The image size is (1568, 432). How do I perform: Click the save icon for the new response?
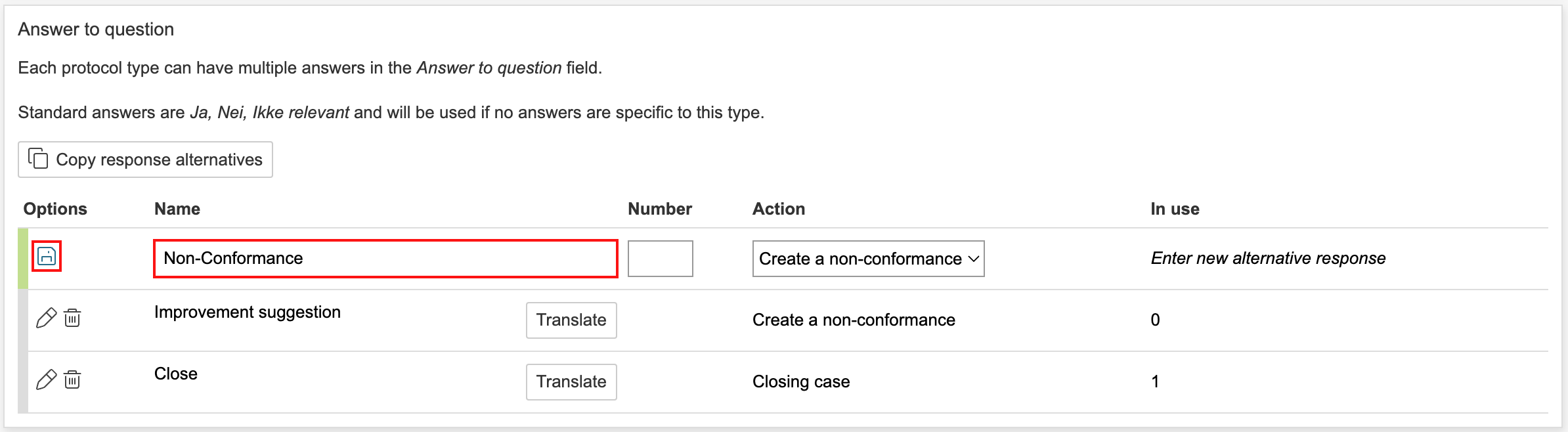pos(47,257)
